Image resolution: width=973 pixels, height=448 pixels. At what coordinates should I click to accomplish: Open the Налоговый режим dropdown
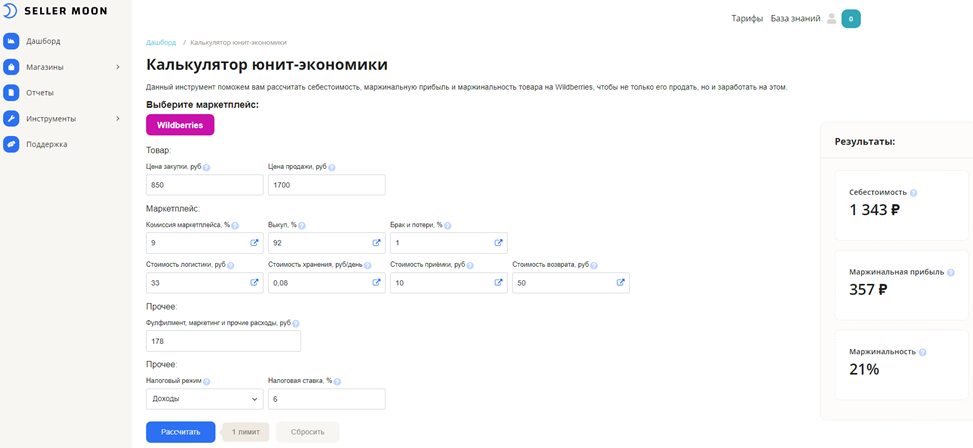point(205,399)
